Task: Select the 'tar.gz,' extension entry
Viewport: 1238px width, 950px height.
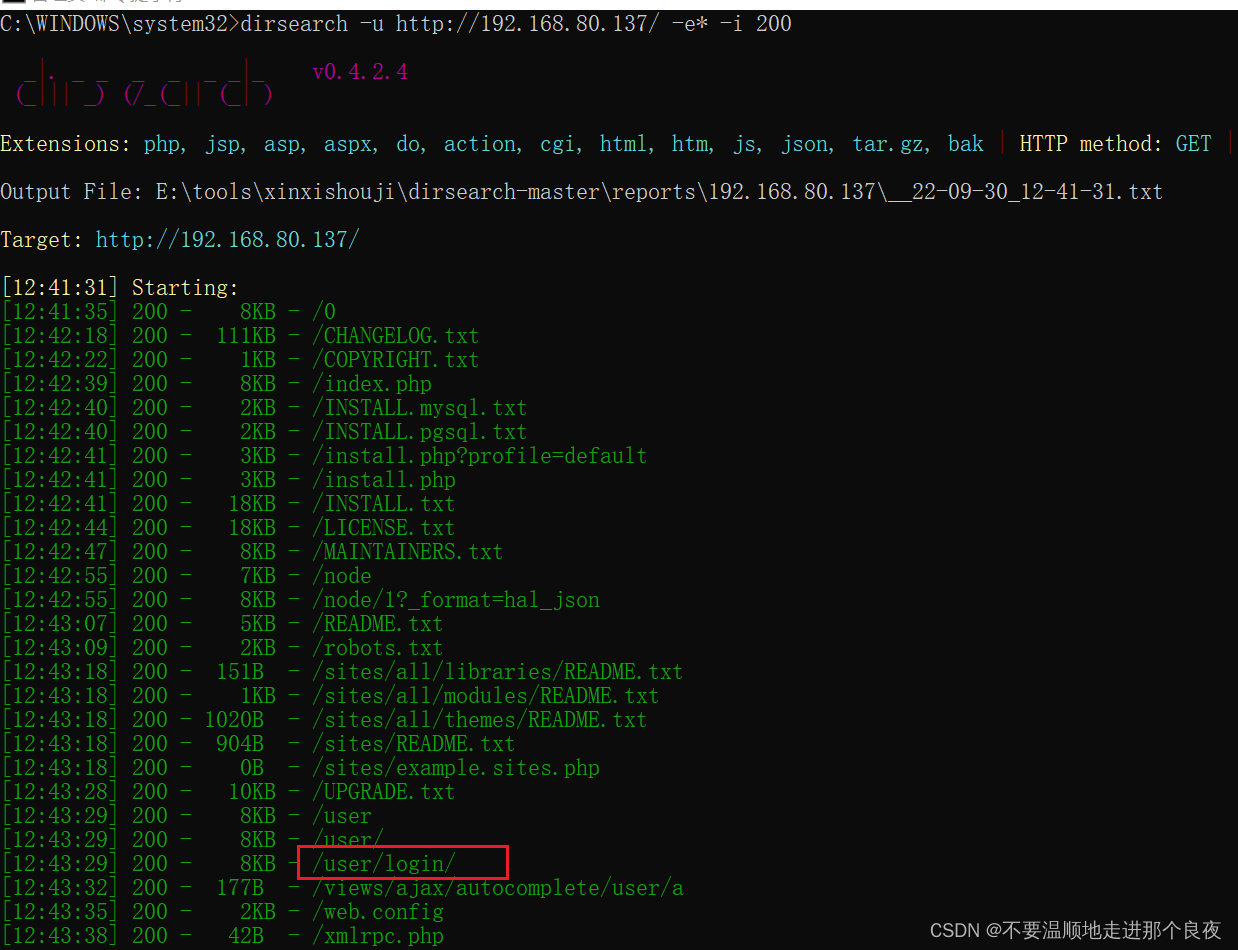Action: coord(891,144)
